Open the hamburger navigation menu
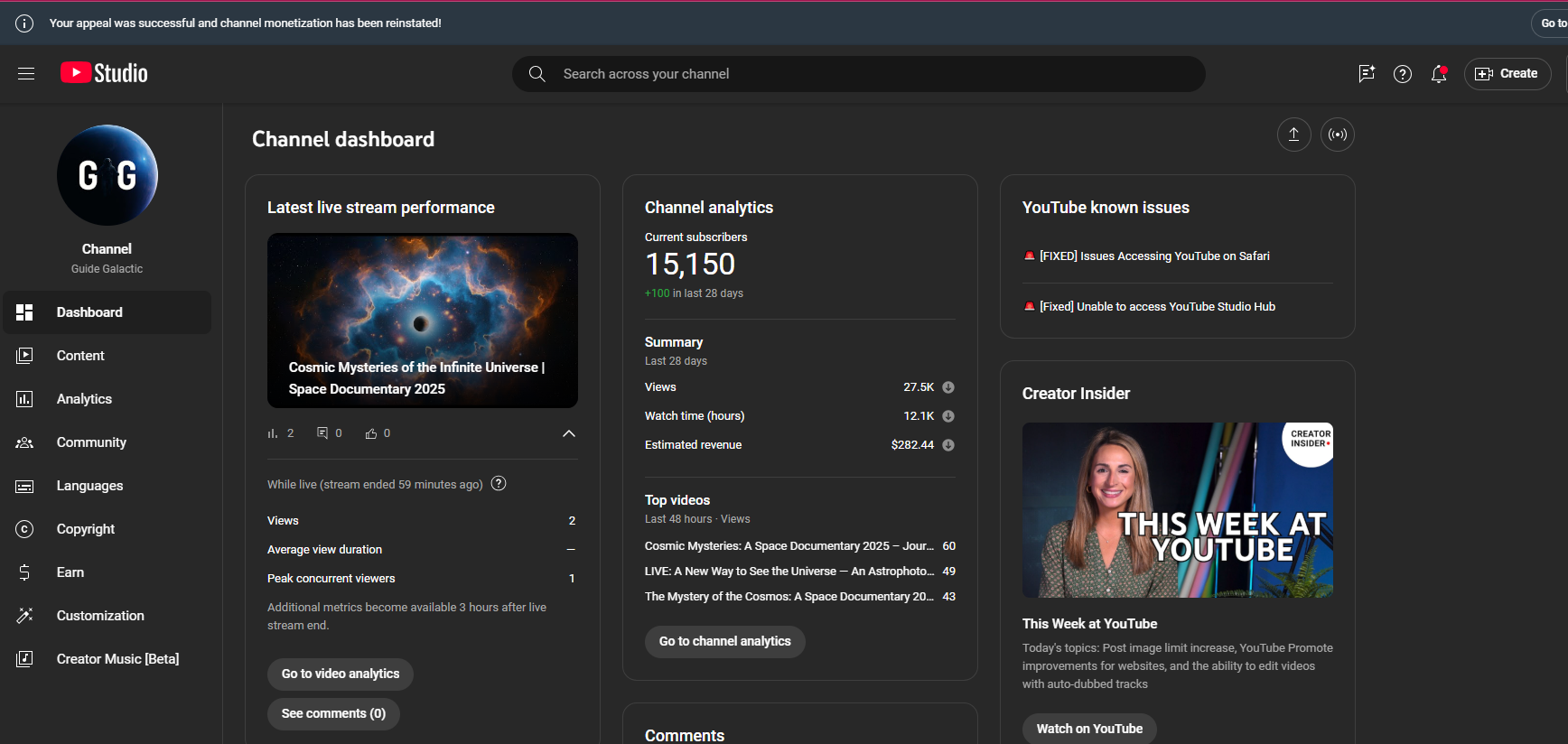The width and height of the screenshot is (1568, 744). 26,74
